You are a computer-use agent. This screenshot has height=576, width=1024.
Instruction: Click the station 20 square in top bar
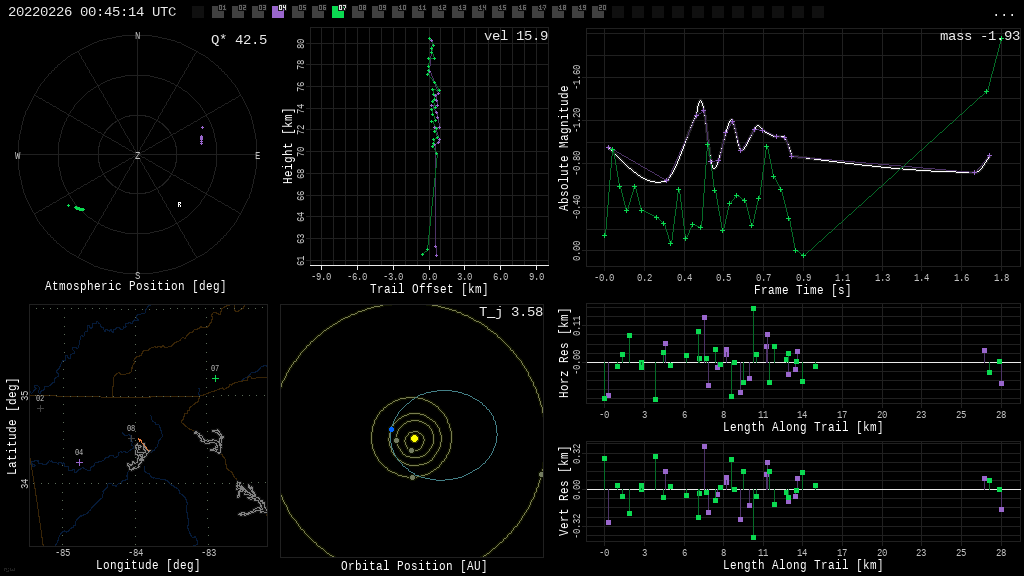[598, 12]
